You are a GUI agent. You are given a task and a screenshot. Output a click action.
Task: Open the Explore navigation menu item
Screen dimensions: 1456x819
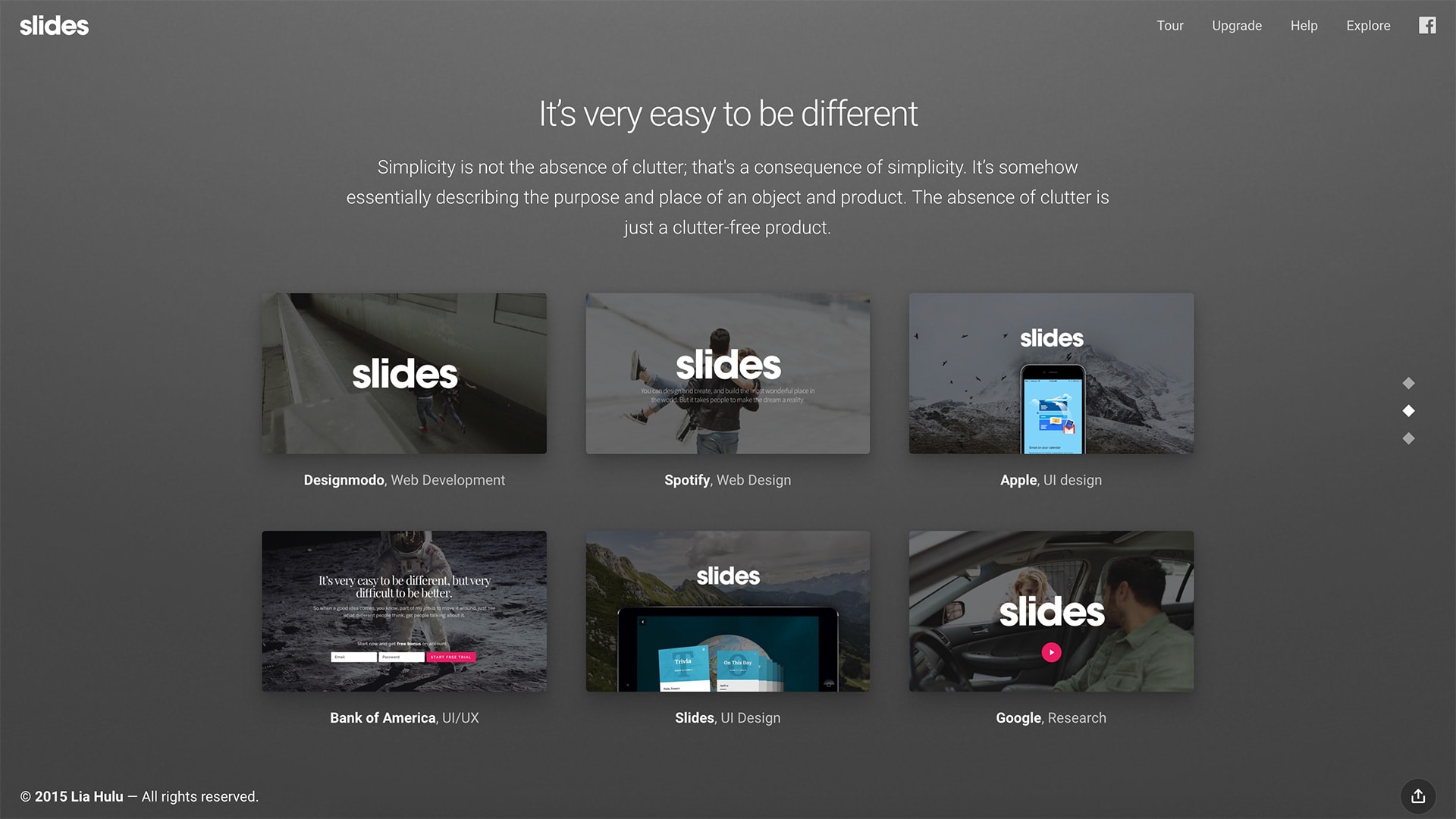pyautogui.click(x=1367, y=25)
